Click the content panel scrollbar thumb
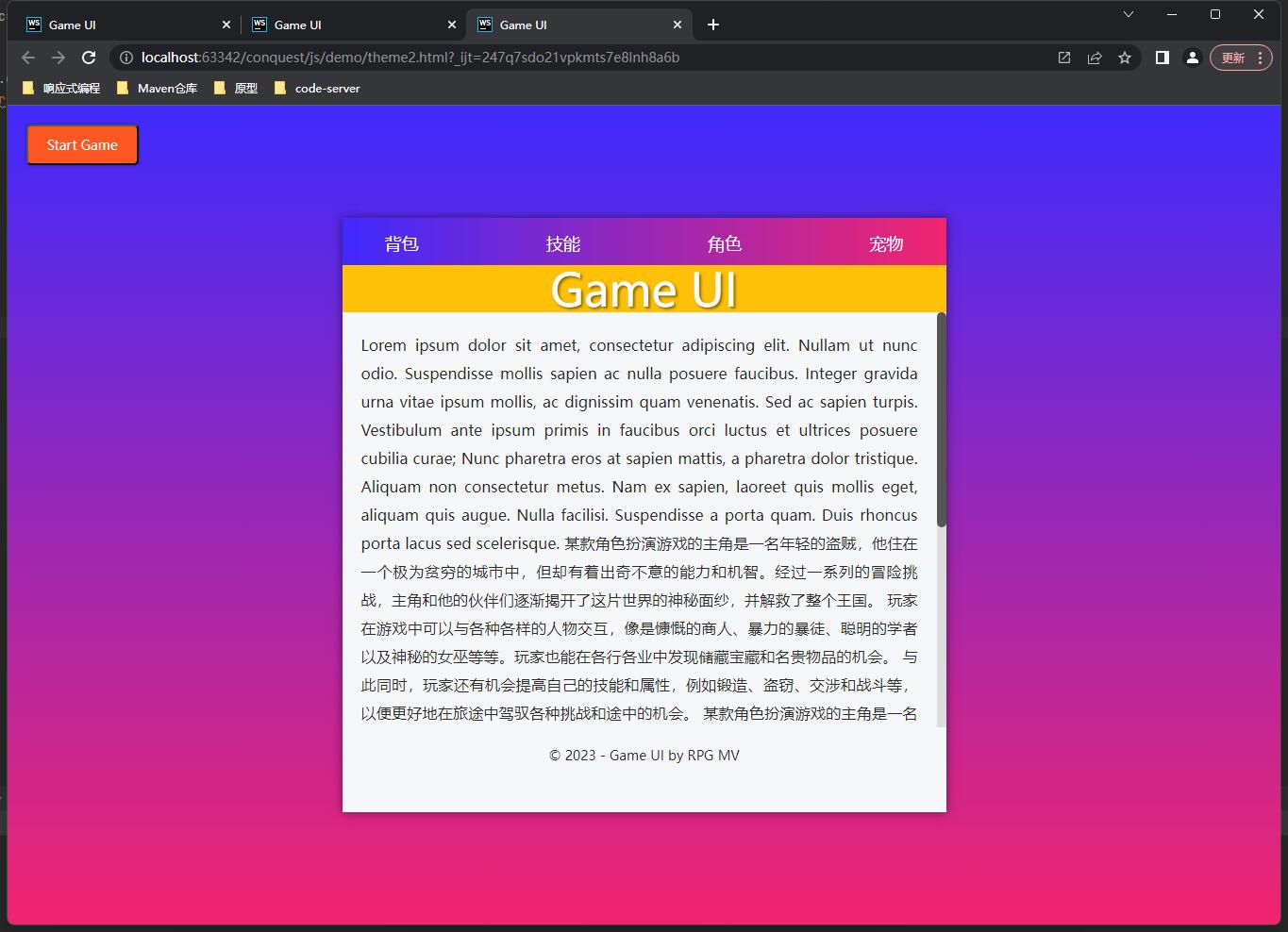Image resolution: width=1288 pixels, height=932 pixels. tap(941, 420)
